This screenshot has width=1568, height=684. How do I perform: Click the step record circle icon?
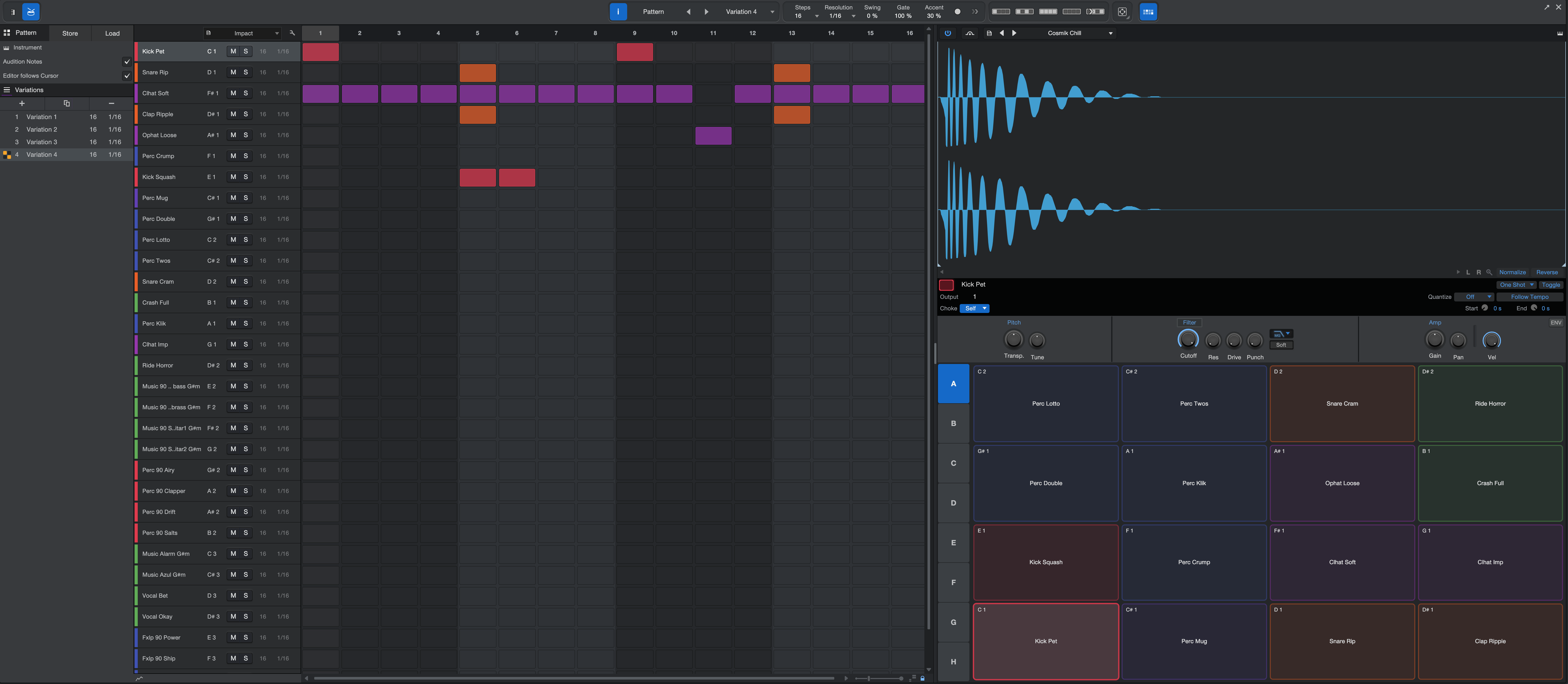(x=957, y=12)
